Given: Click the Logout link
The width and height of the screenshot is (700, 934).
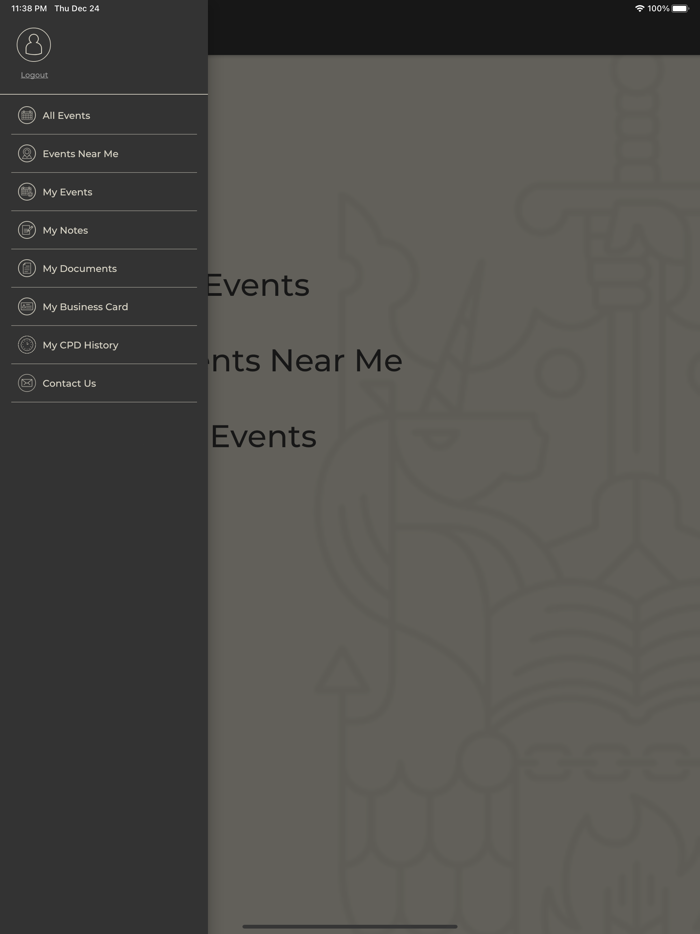Looking at the screenshot, I should coord(34,74).
